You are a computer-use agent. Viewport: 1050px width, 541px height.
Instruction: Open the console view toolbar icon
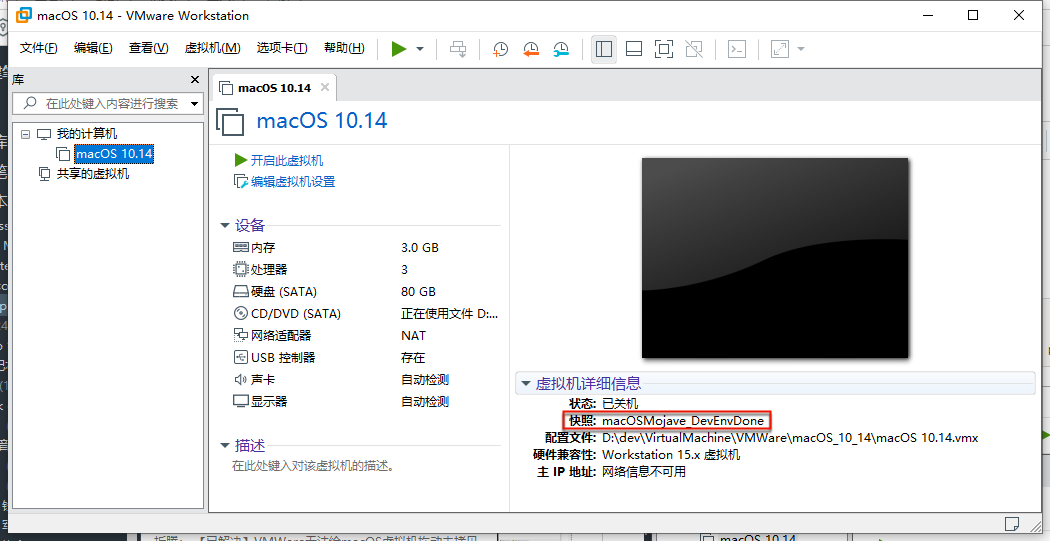pos(737,49)
